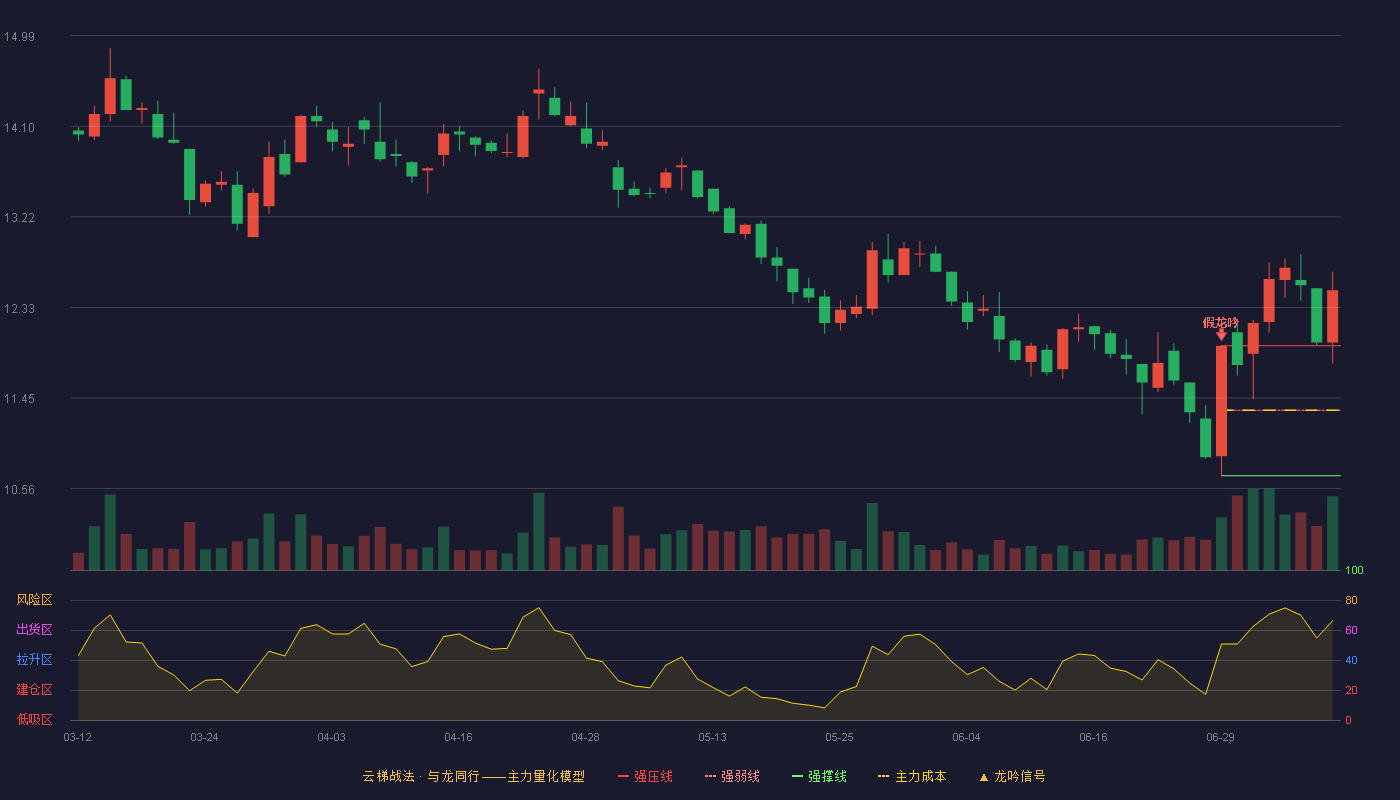The width and height of the screenshot is (1400, 800).
Task: Toggle the 强压线 legend entry
Action: pyautogui.click(x=645, y=776)
